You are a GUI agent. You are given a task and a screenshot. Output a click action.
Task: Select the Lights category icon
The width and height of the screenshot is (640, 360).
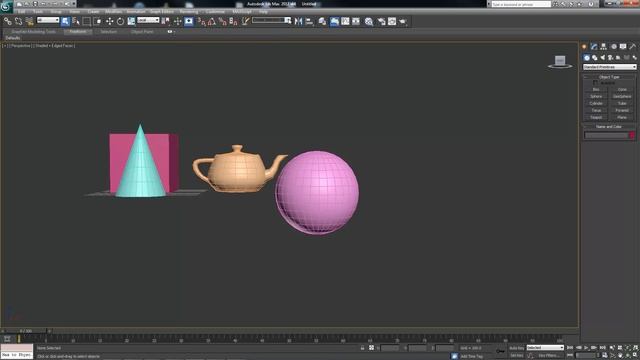tap(603, 58)
